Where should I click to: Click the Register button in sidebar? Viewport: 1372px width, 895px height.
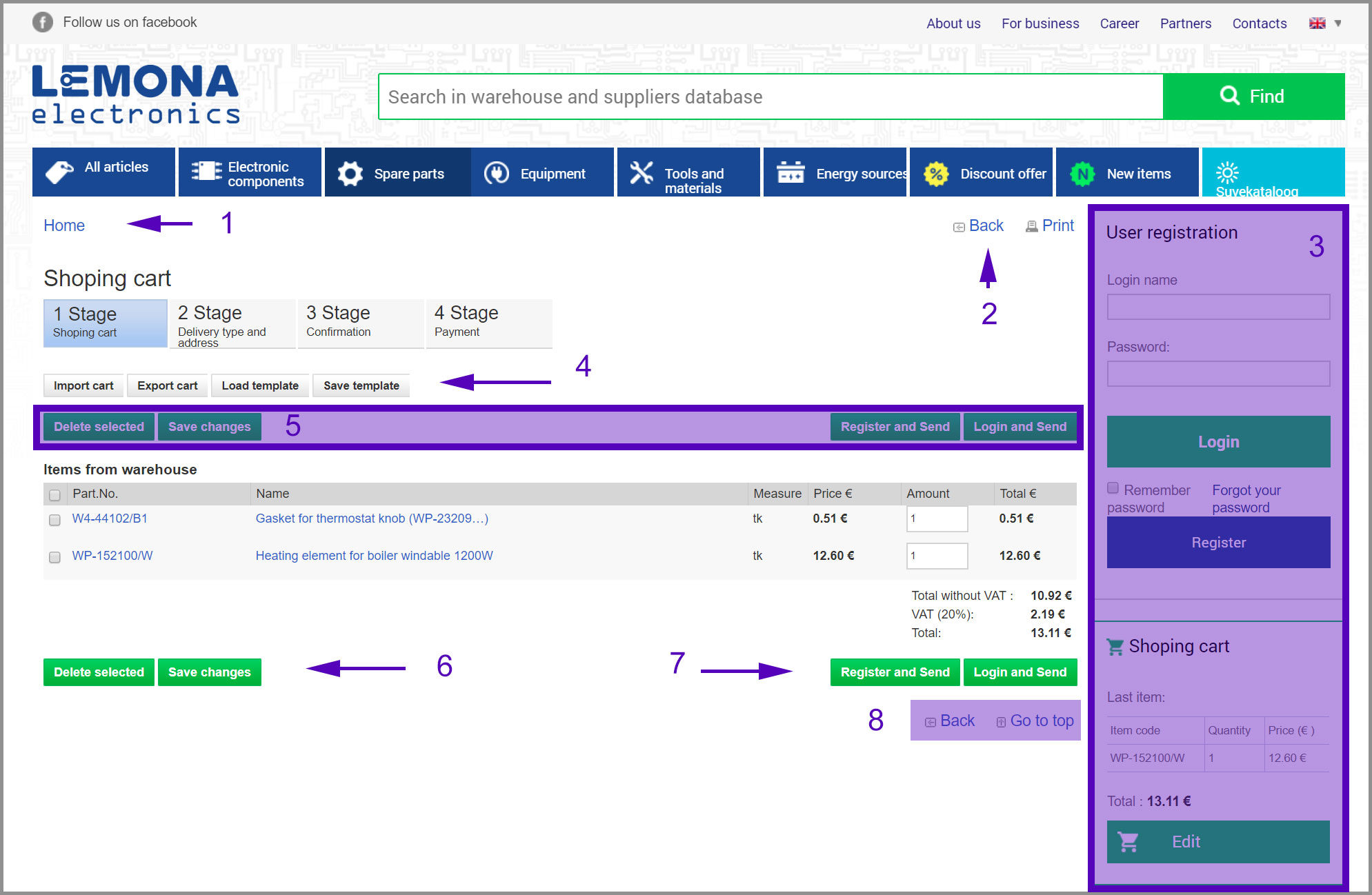click(1219, 543)
